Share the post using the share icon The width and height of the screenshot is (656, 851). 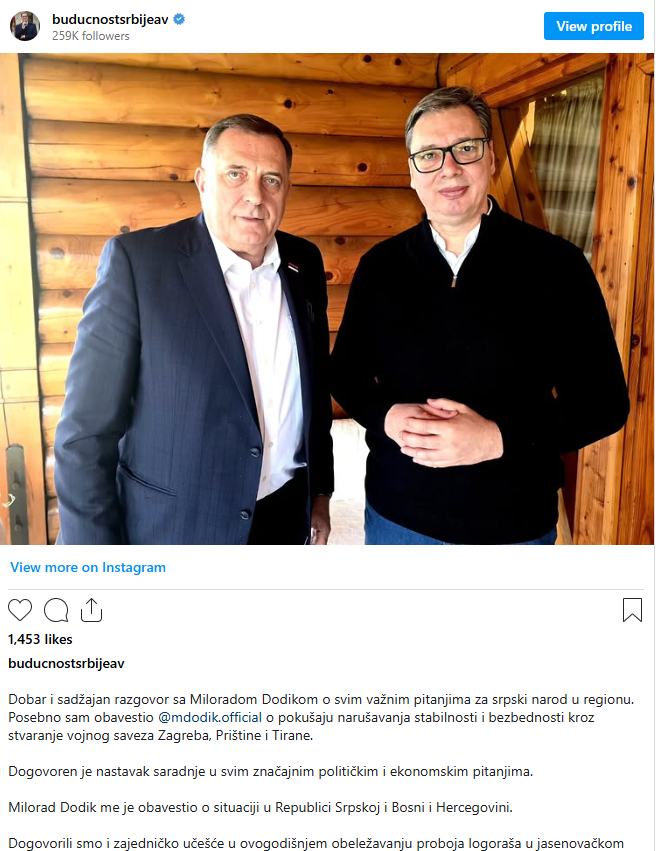pyautogui.click(x=91, y=610)
